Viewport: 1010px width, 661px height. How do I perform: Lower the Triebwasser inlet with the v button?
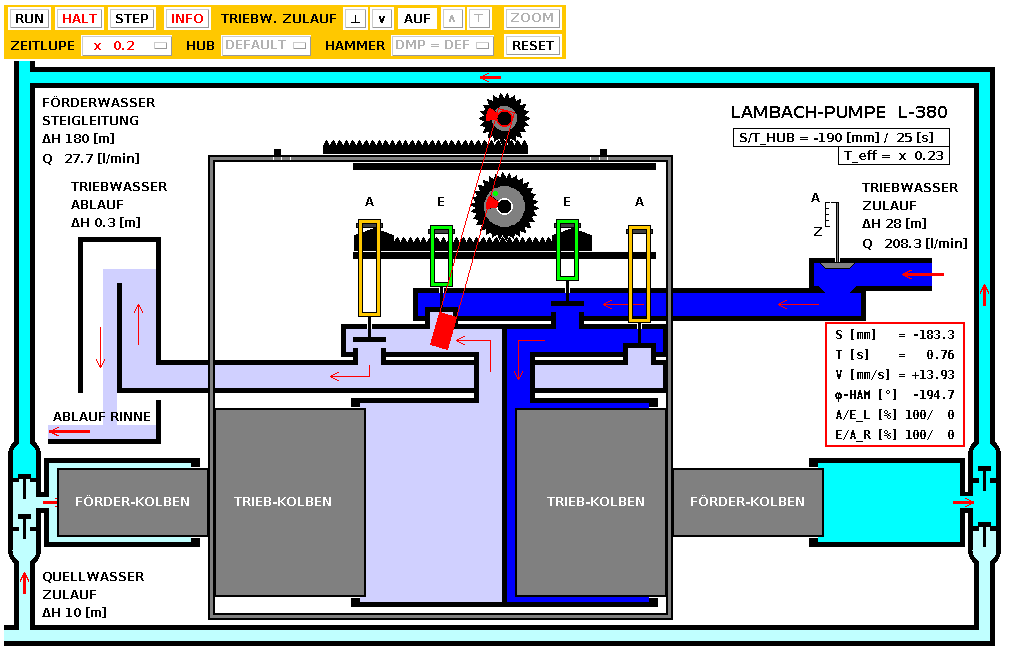pyautogui.click(x=382, y=19)
